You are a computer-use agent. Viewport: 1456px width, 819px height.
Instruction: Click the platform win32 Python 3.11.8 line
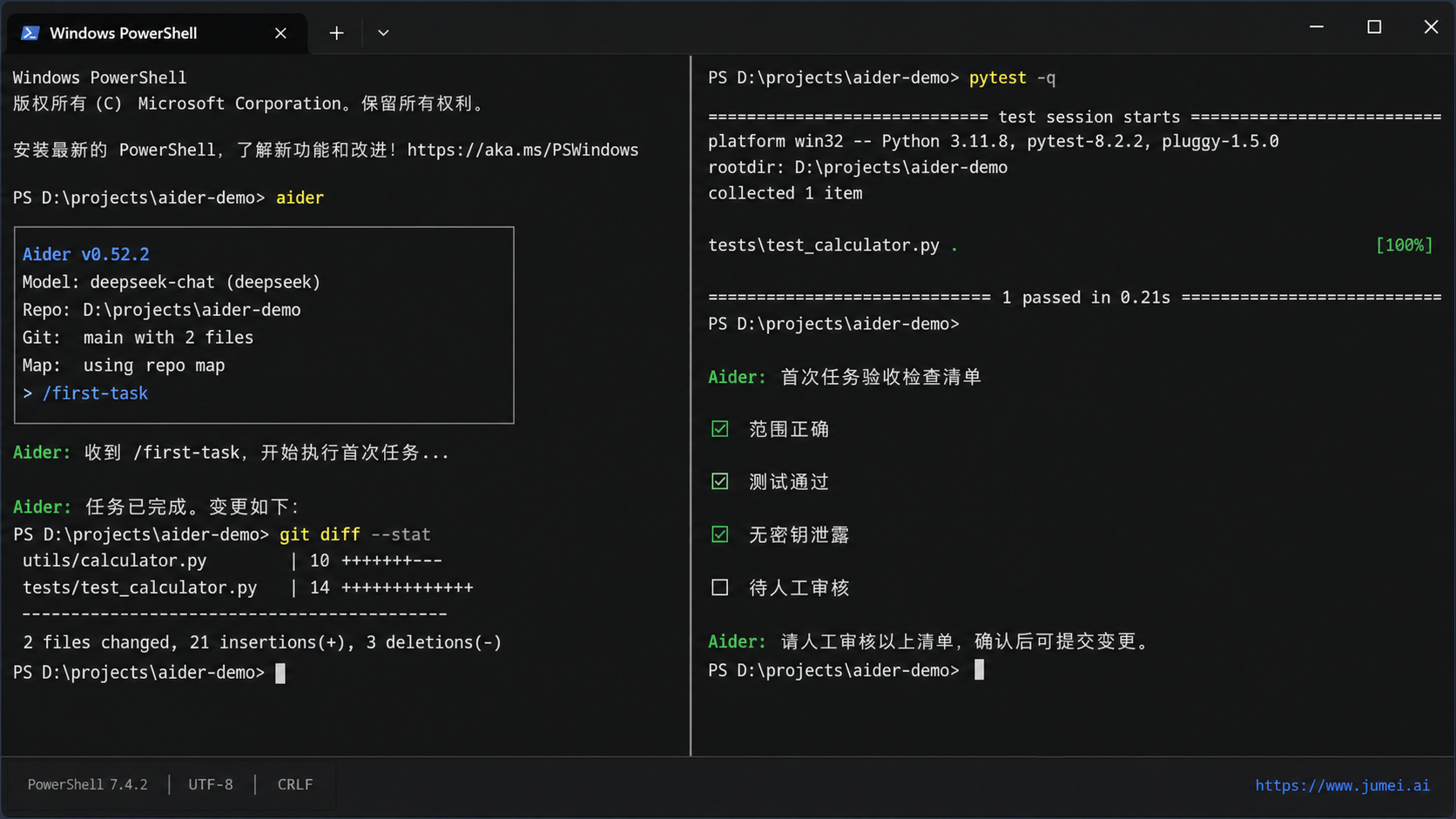click(994, 141)
